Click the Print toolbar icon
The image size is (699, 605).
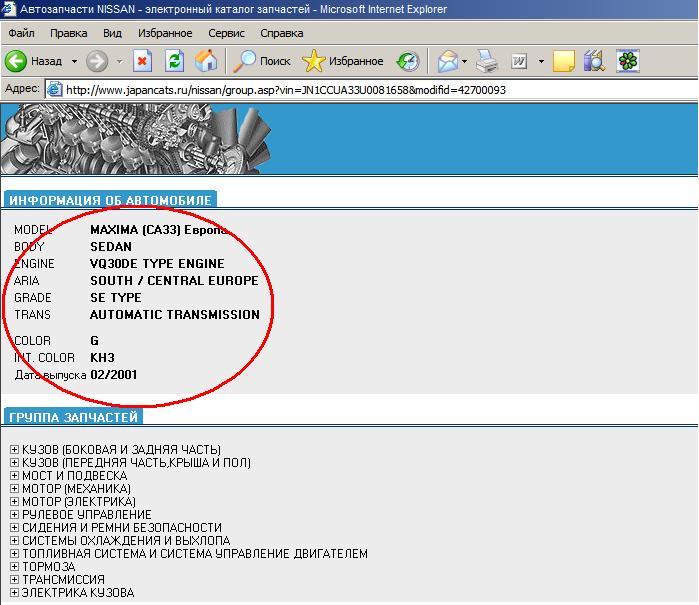click(487, 61)
